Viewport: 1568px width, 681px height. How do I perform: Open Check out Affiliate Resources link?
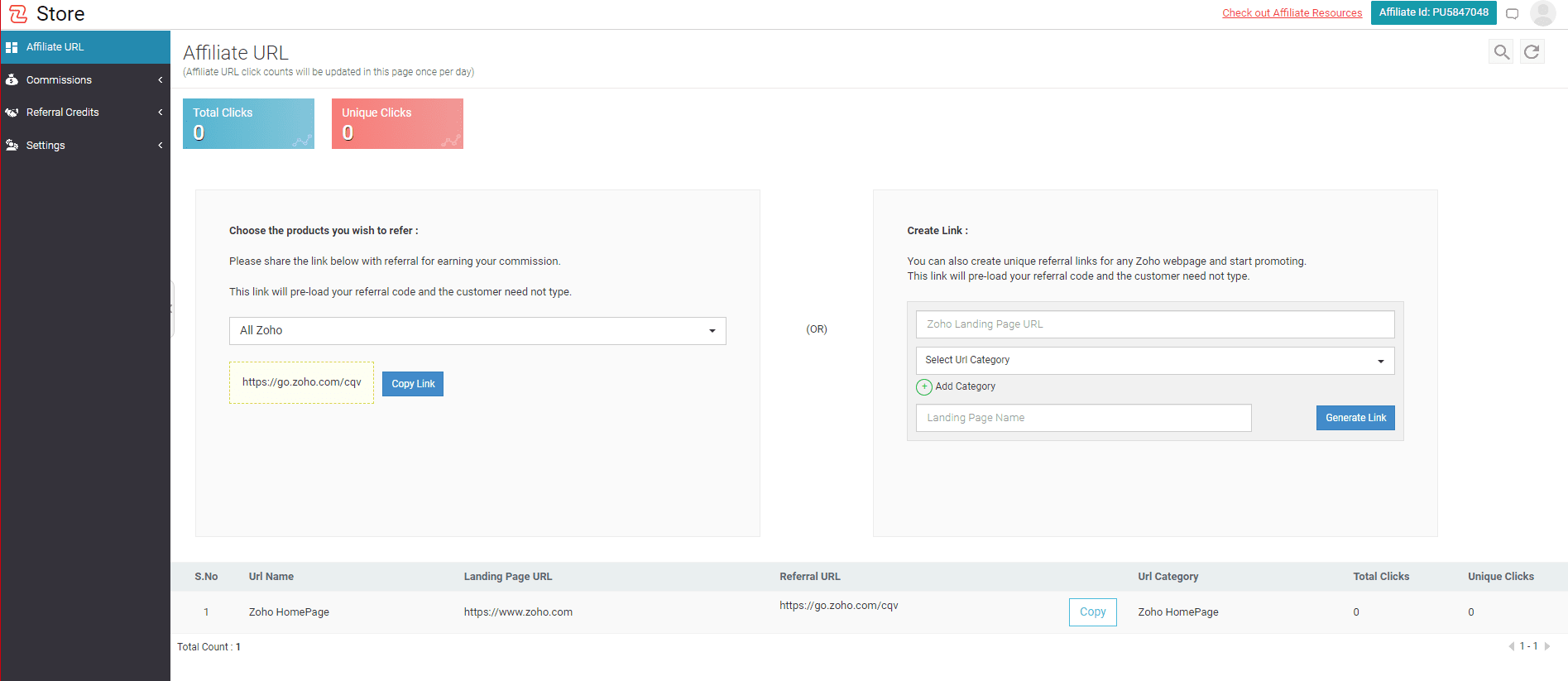pos(1292,13)
